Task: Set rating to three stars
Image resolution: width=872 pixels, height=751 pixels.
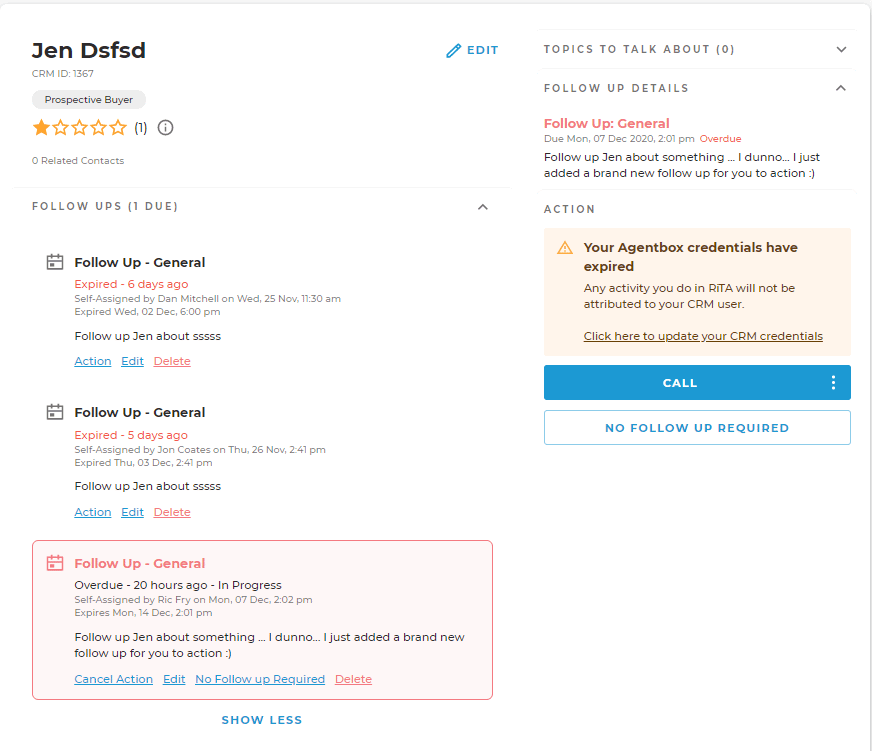Action: pos(80,128)
